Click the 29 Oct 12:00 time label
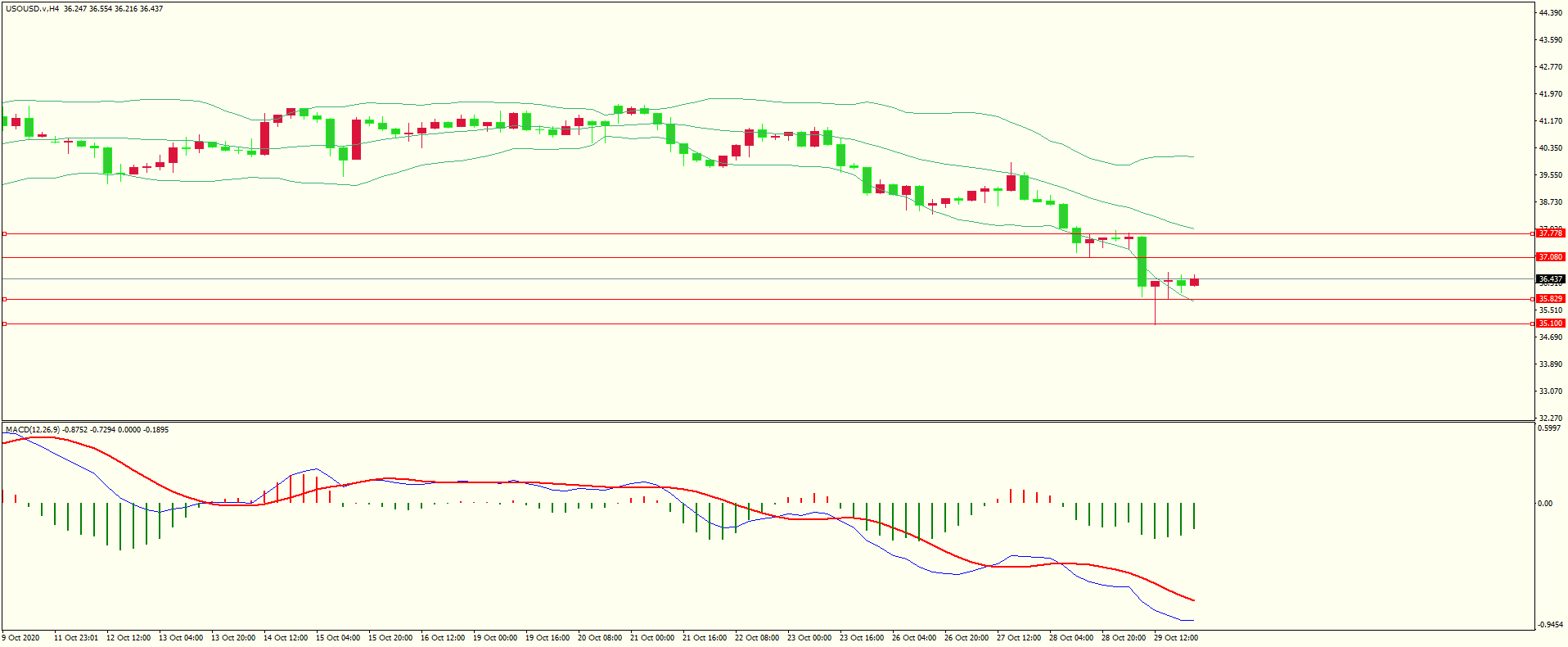This screenshot has width=1568, height=647. coord(1176,638)
